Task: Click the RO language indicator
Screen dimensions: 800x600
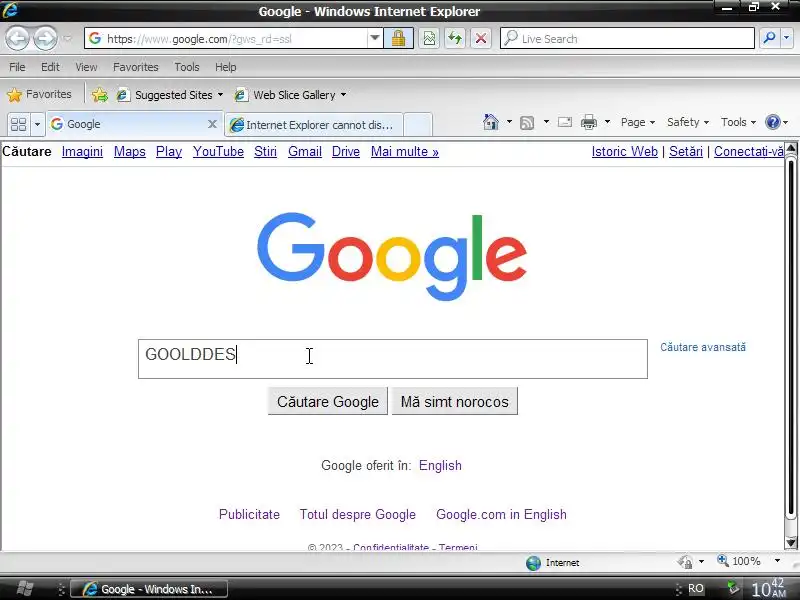Action: click(x=696, y=589)
